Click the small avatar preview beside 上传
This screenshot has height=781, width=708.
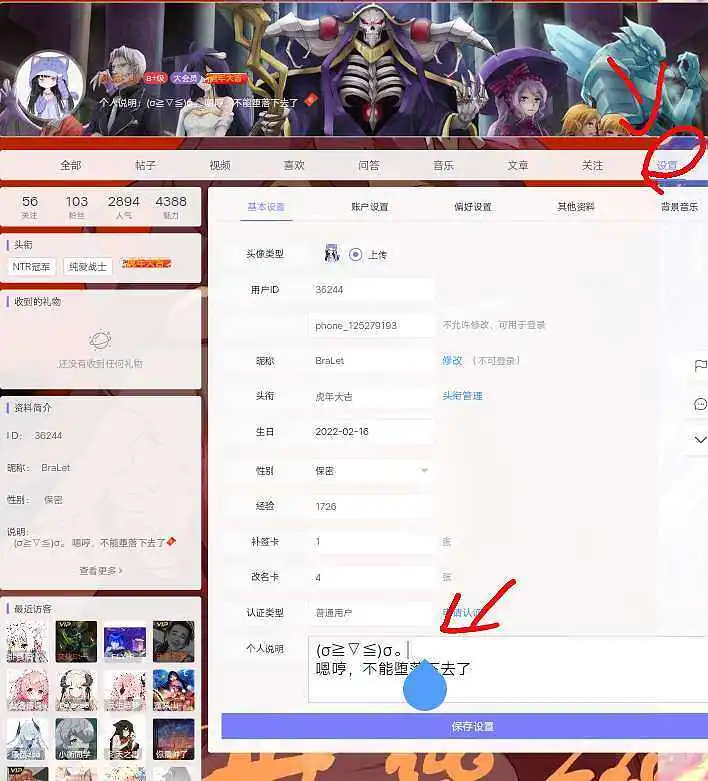332,253
